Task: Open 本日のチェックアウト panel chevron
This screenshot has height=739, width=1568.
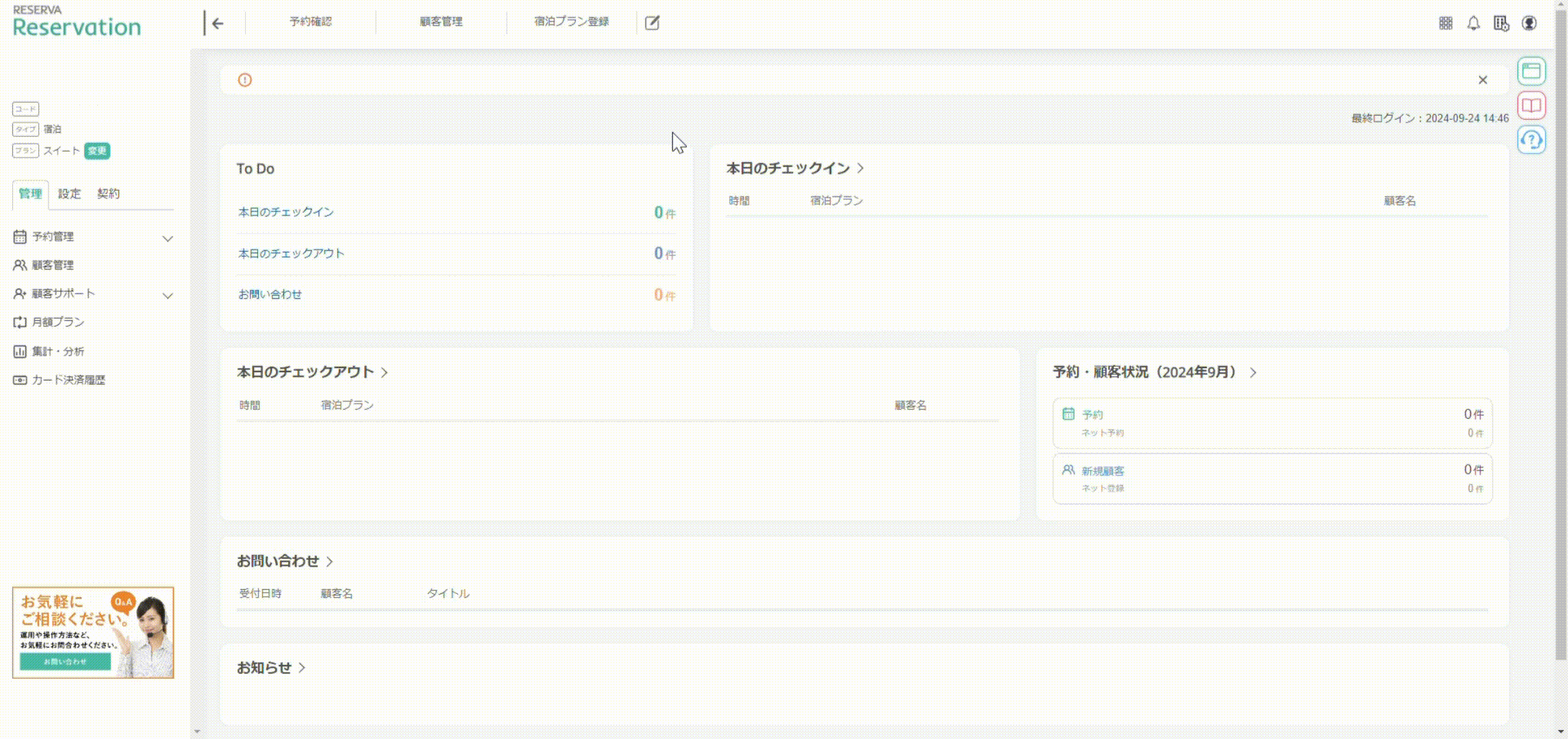Action: [384, 372]
